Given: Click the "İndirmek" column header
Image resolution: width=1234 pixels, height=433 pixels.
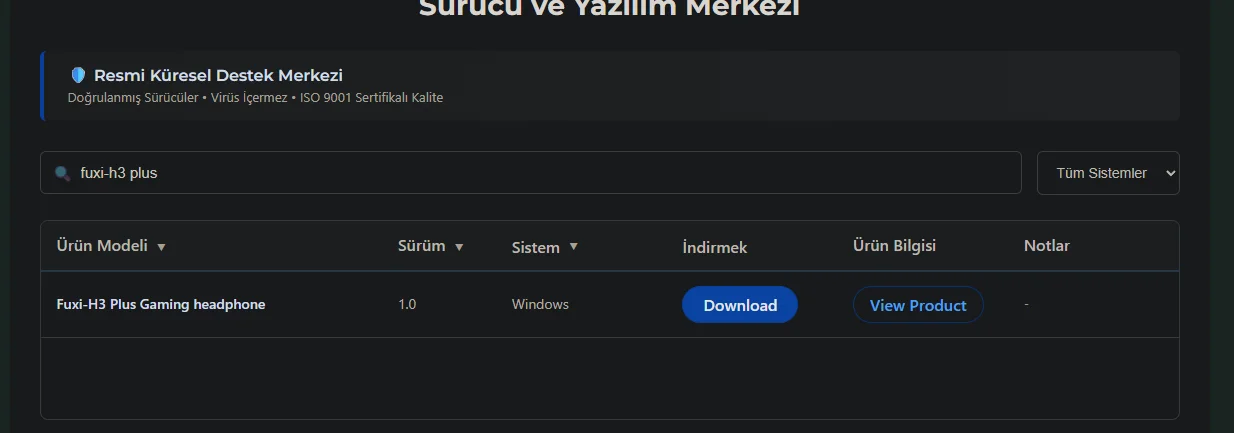Looking at the screenshot, I should (x=715, y=247).
